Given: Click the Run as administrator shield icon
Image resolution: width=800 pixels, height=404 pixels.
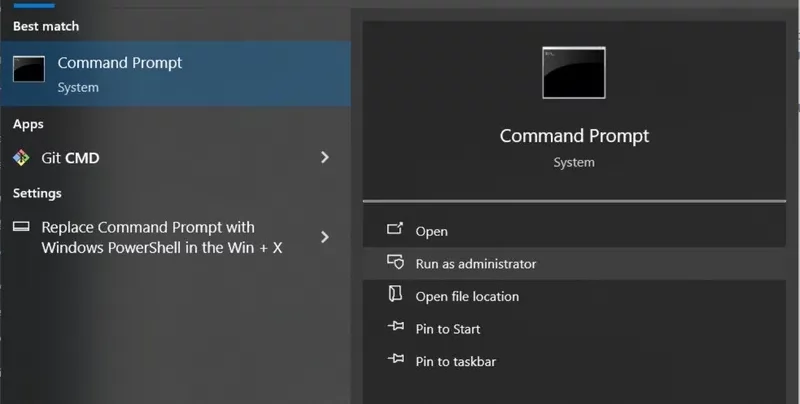Looking at the screenshot, I should coord(395,262).
